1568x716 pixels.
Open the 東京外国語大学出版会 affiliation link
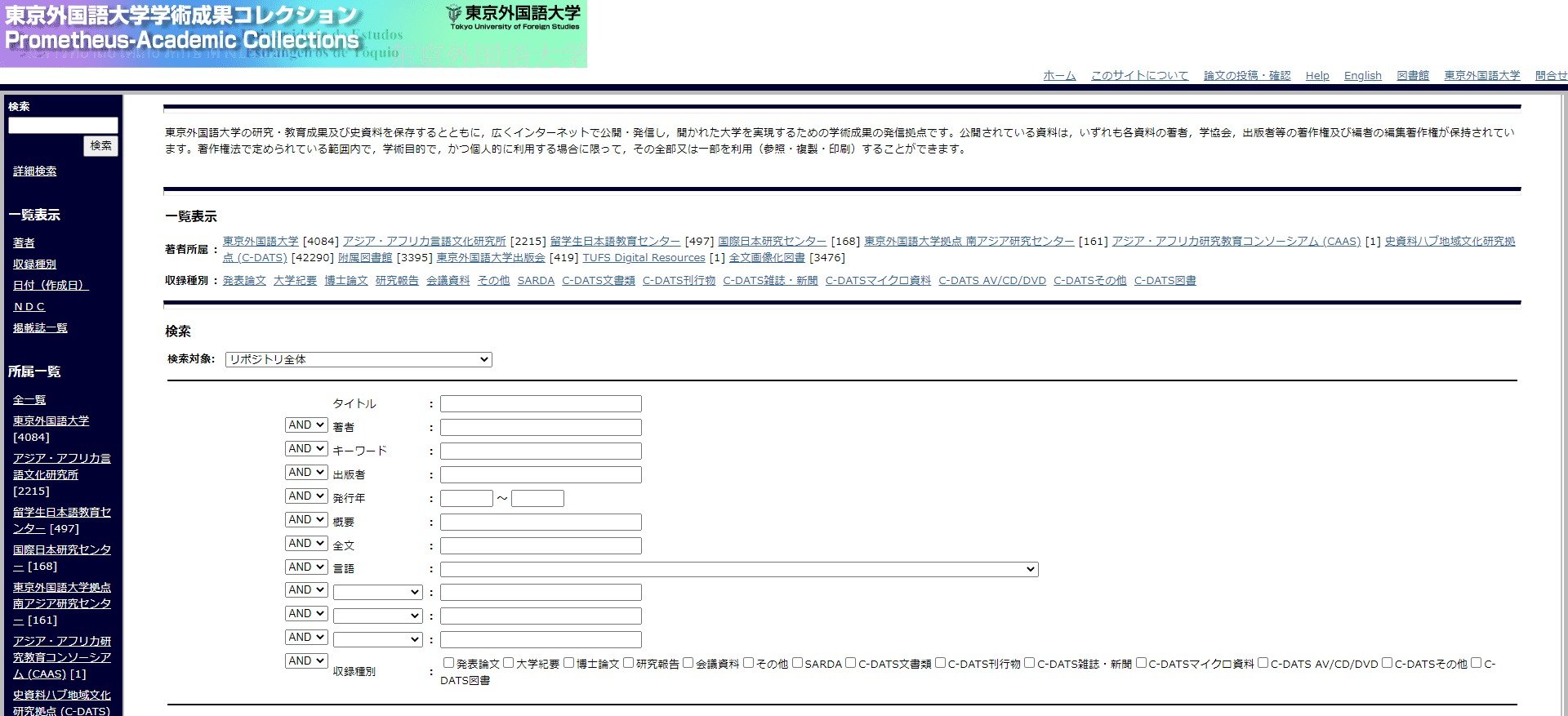(491, 258)
